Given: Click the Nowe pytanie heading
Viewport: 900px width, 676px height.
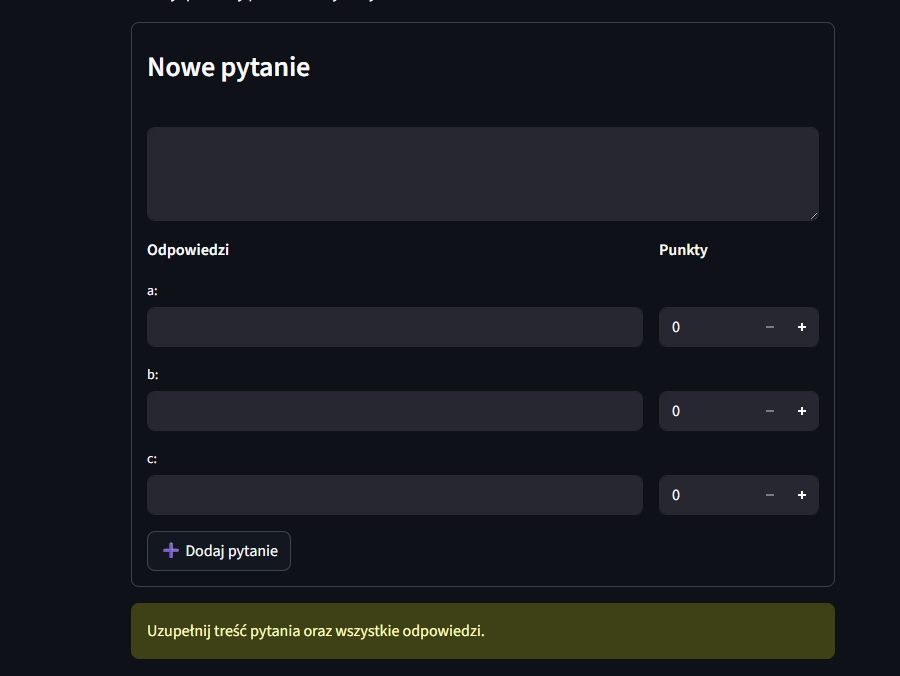Looking at the screenshot, I should click(229, 67).
